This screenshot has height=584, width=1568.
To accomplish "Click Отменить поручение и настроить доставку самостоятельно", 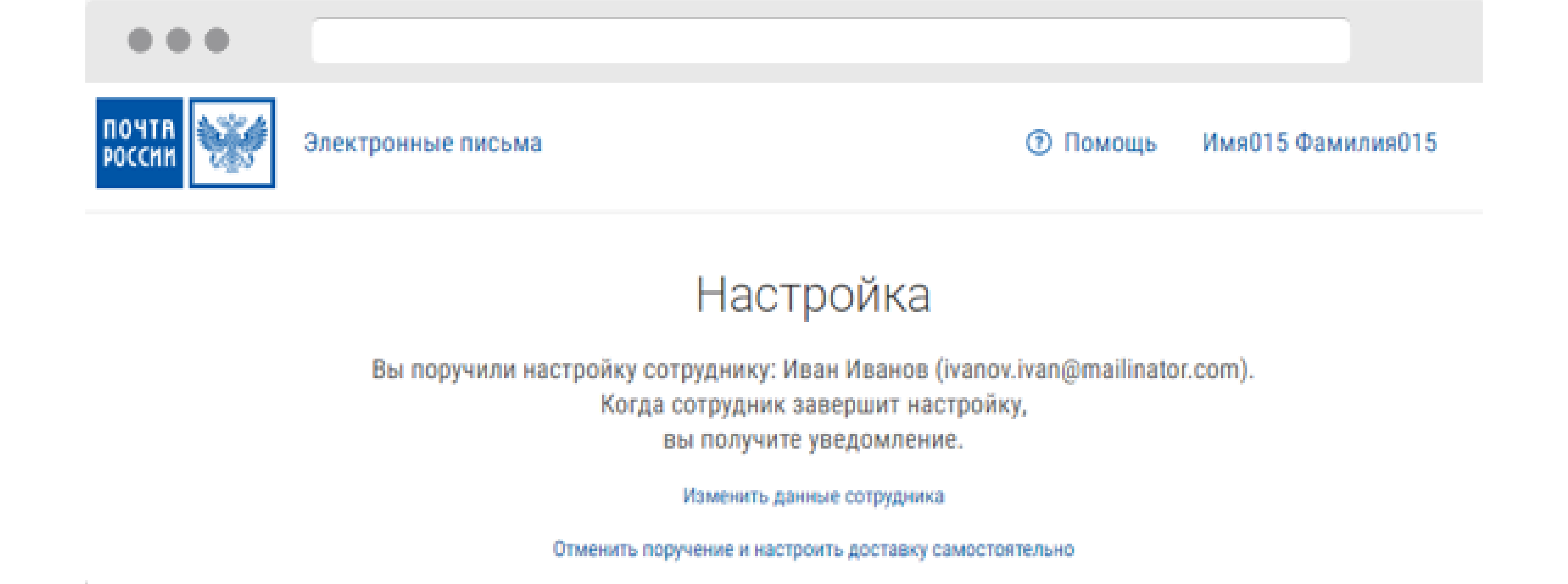I will click(813, 549).
